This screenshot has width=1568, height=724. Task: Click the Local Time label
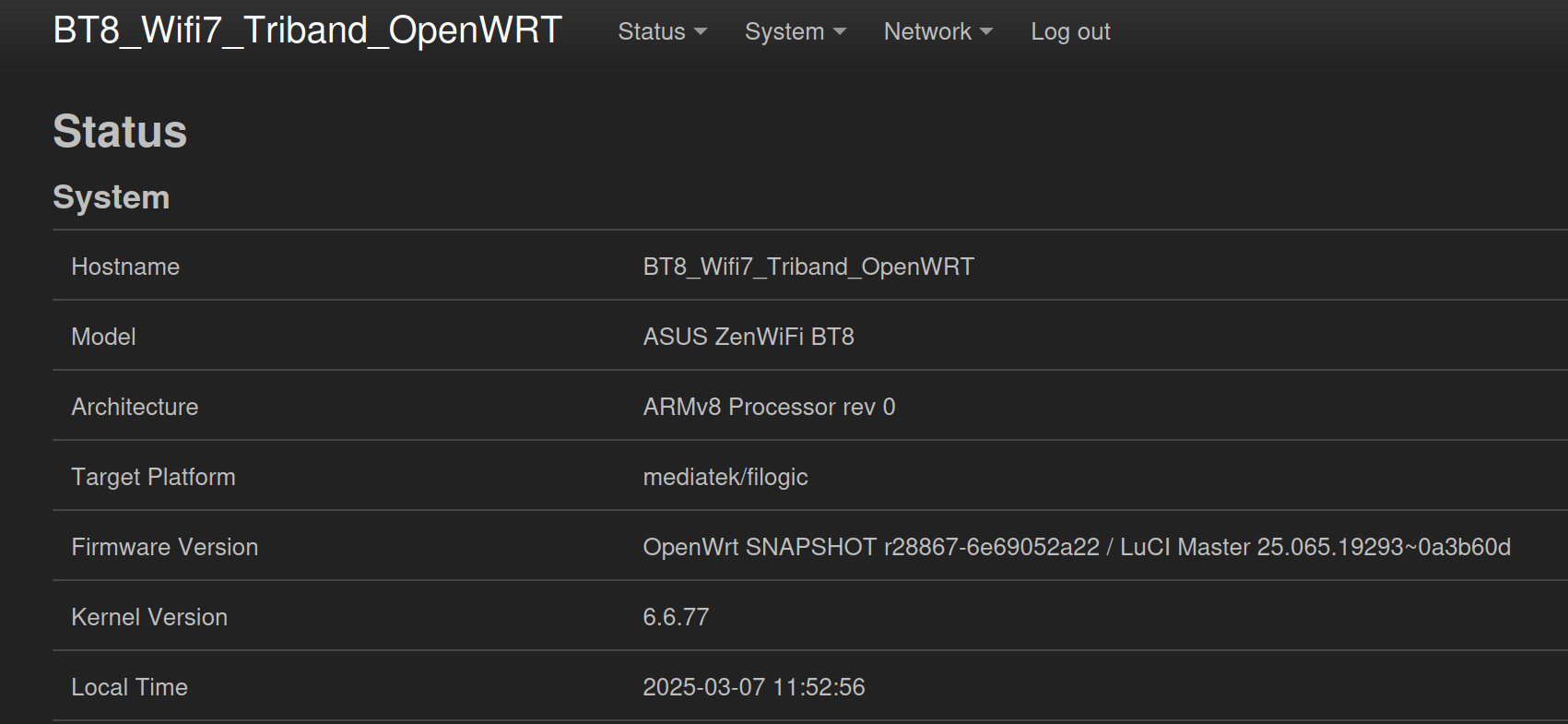pos(130,687)
